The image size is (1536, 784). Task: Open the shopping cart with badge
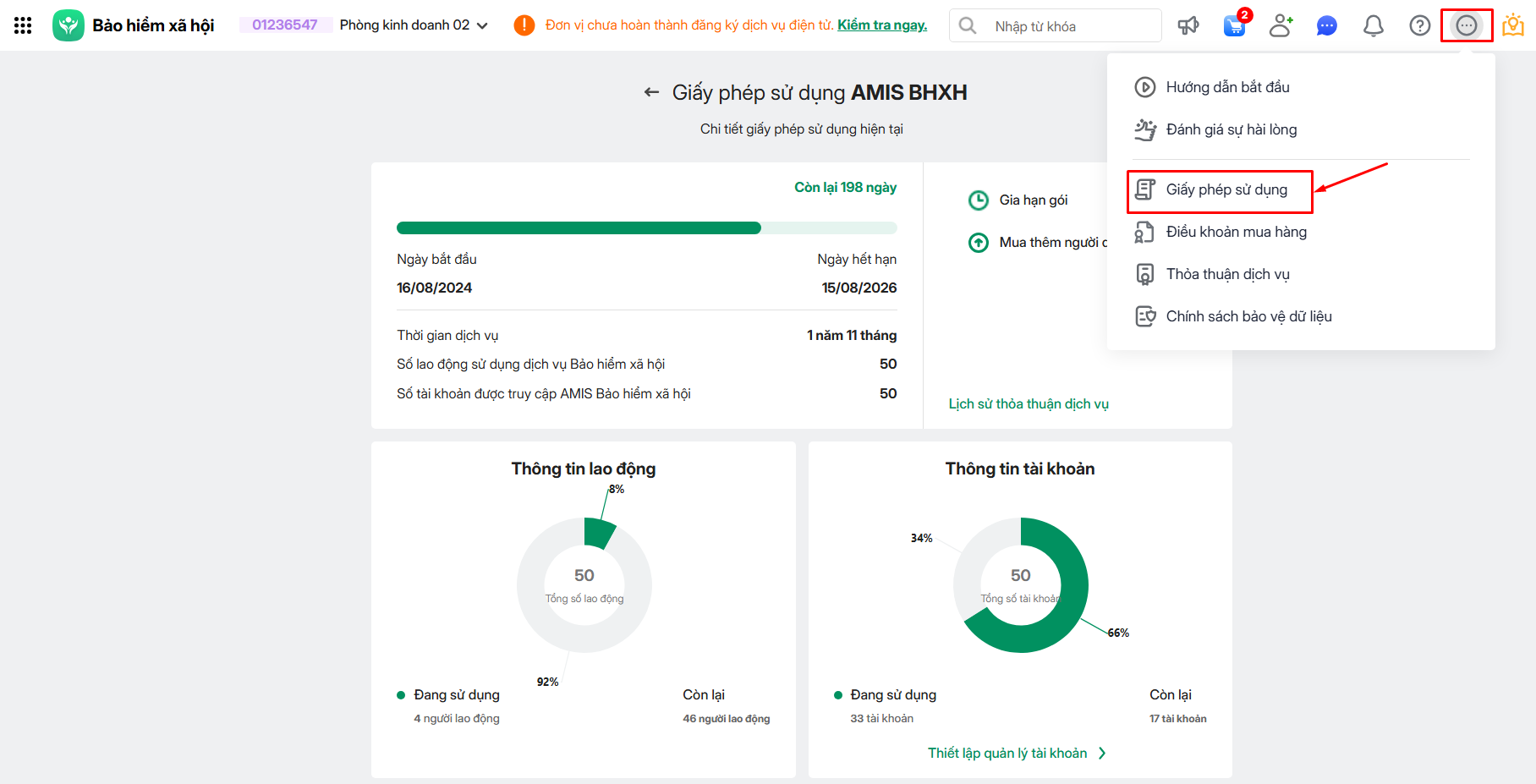tap(1234, 25)
